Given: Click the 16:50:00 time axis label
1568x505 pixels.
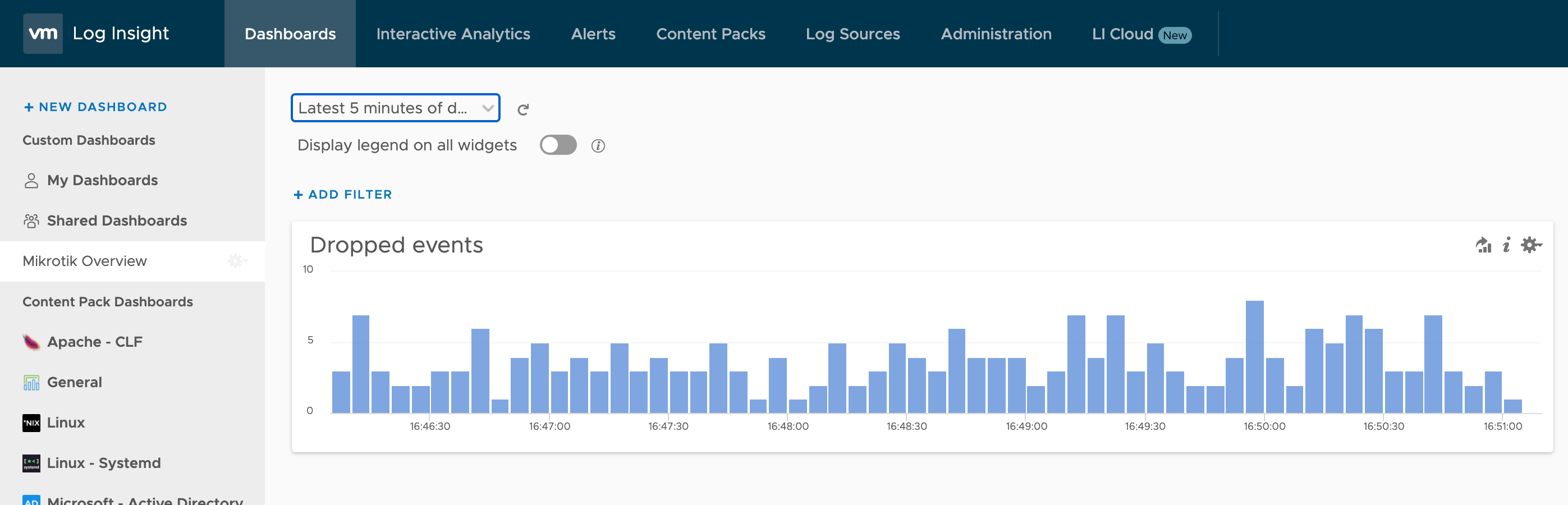Looking at the screenshot, I should pos(1264,426).
